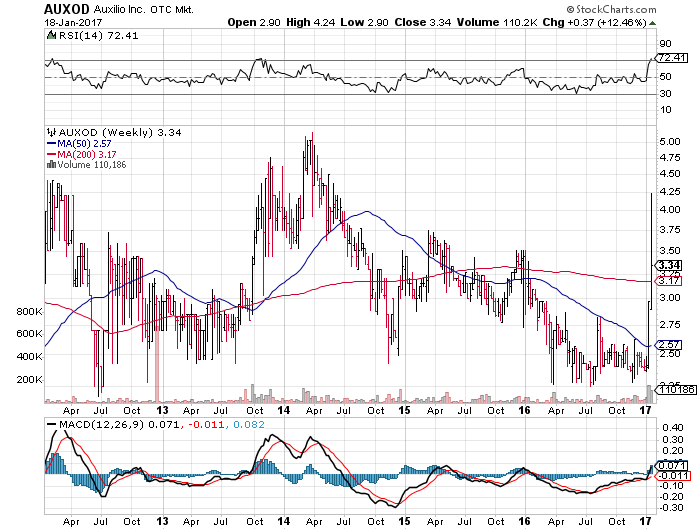
Task: Click the 'MA(50) 2.57' legend text
Action: (84, 143)
